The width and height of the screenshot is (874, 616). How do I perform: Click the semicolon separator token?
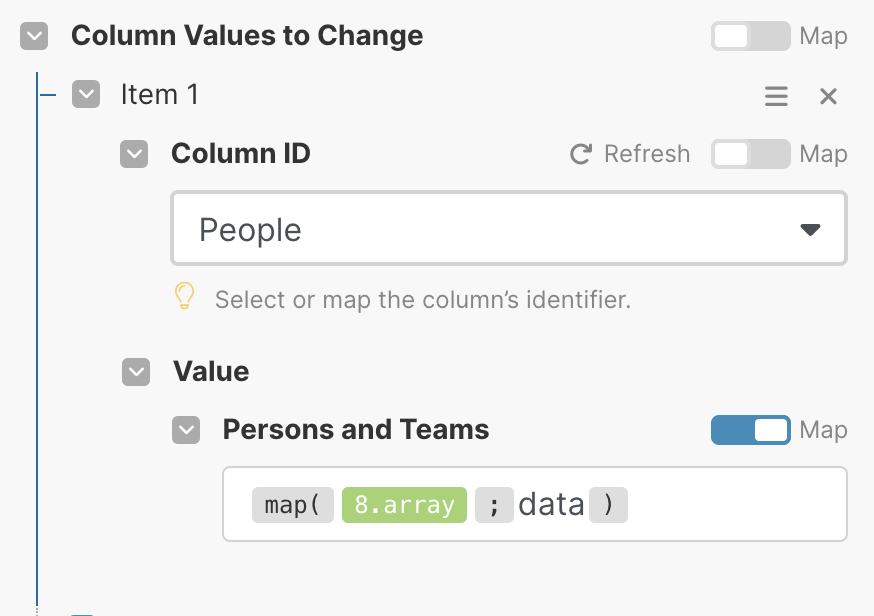[x=494, y=505]
